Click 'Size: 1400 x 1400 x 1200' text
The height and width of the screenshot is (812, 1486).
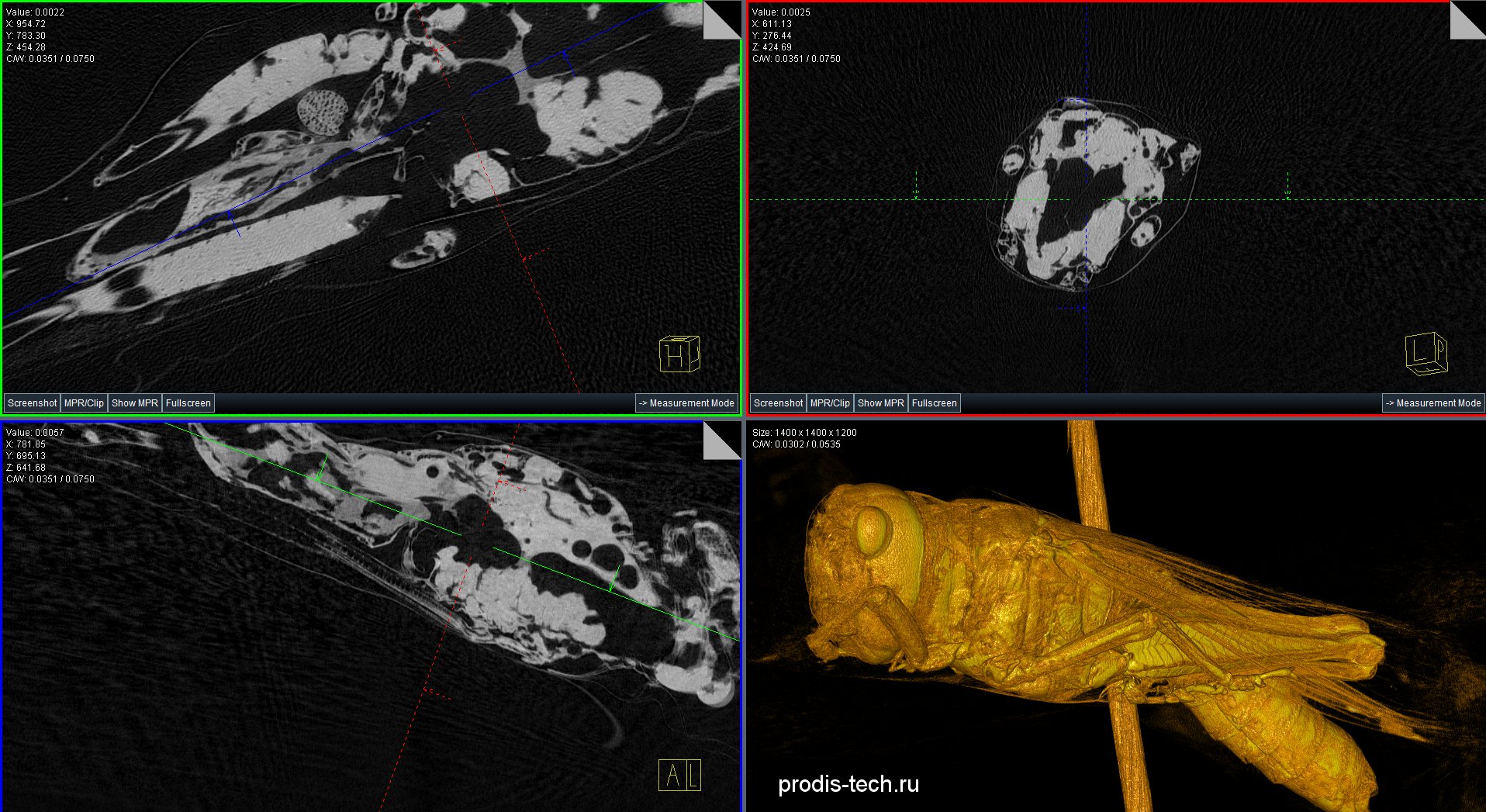[x=804, y=433]
